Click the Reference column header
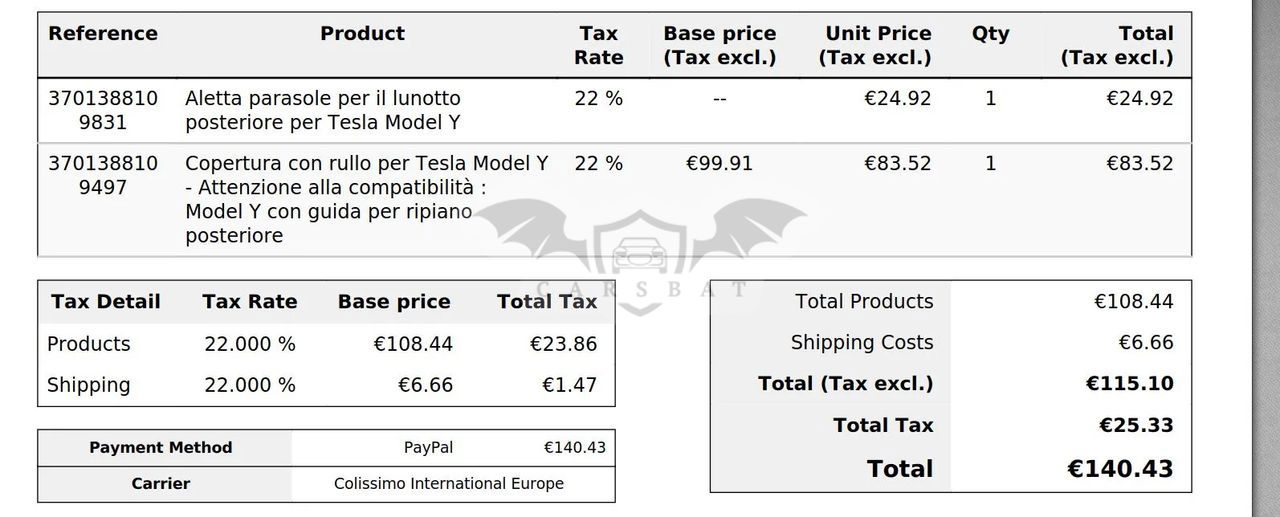Screen dimensions: 1280x517 click(103, 34)
